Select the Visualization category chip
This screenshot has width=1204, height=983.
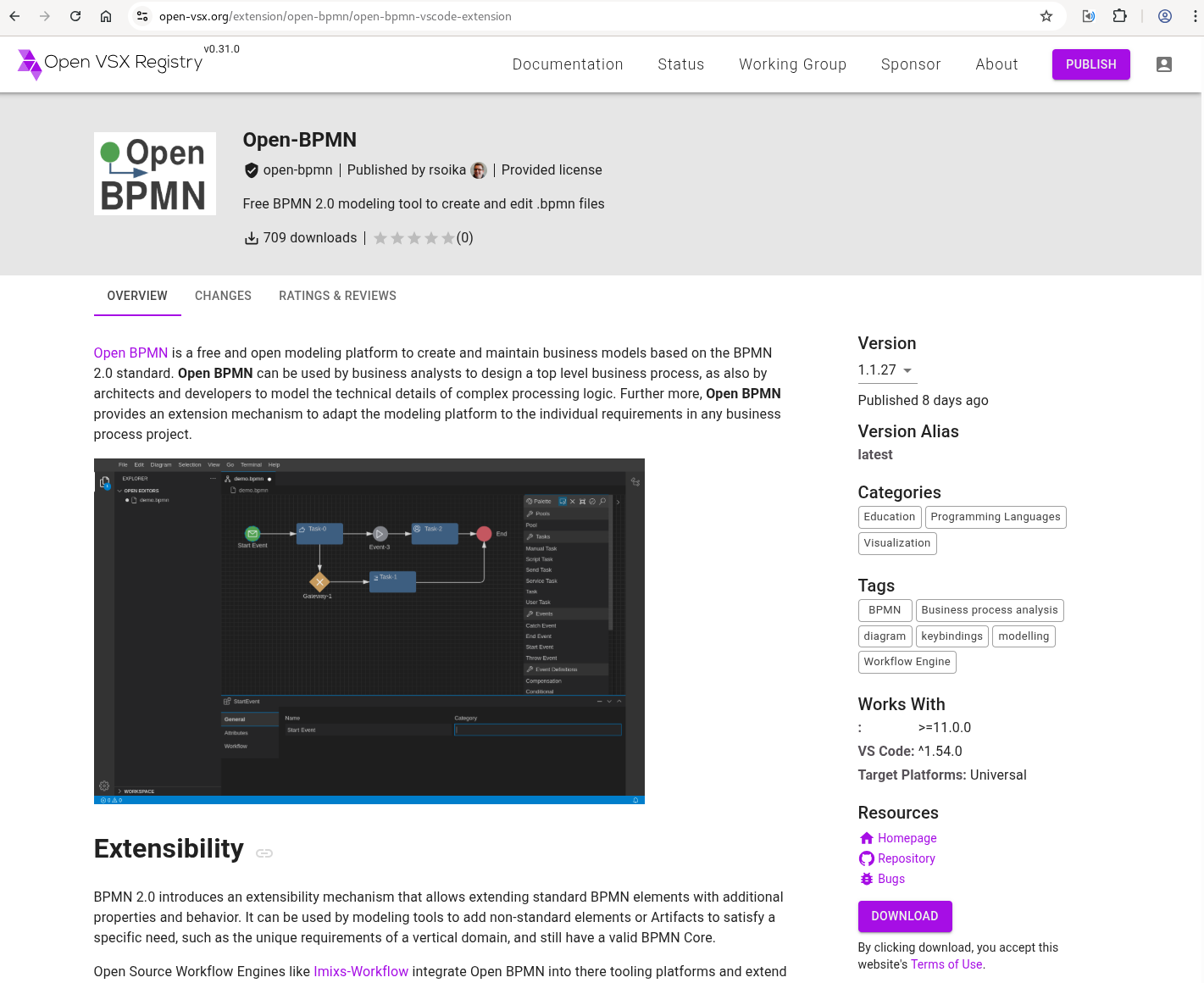pyautogui.click(x=896, y=543)
